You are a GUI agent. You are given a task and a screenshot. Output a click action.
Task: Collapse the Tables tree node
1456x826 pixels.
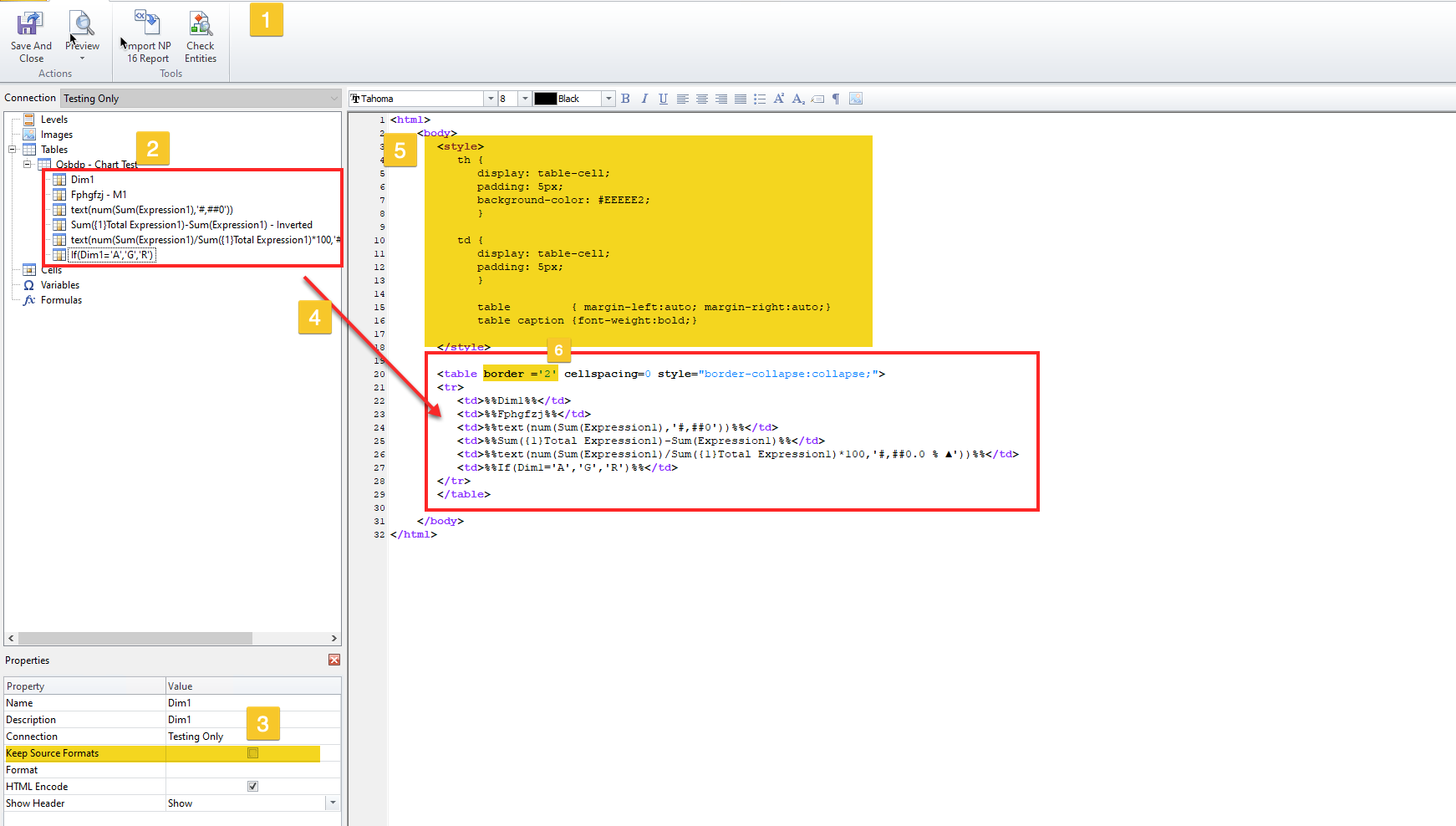(13, 150)
